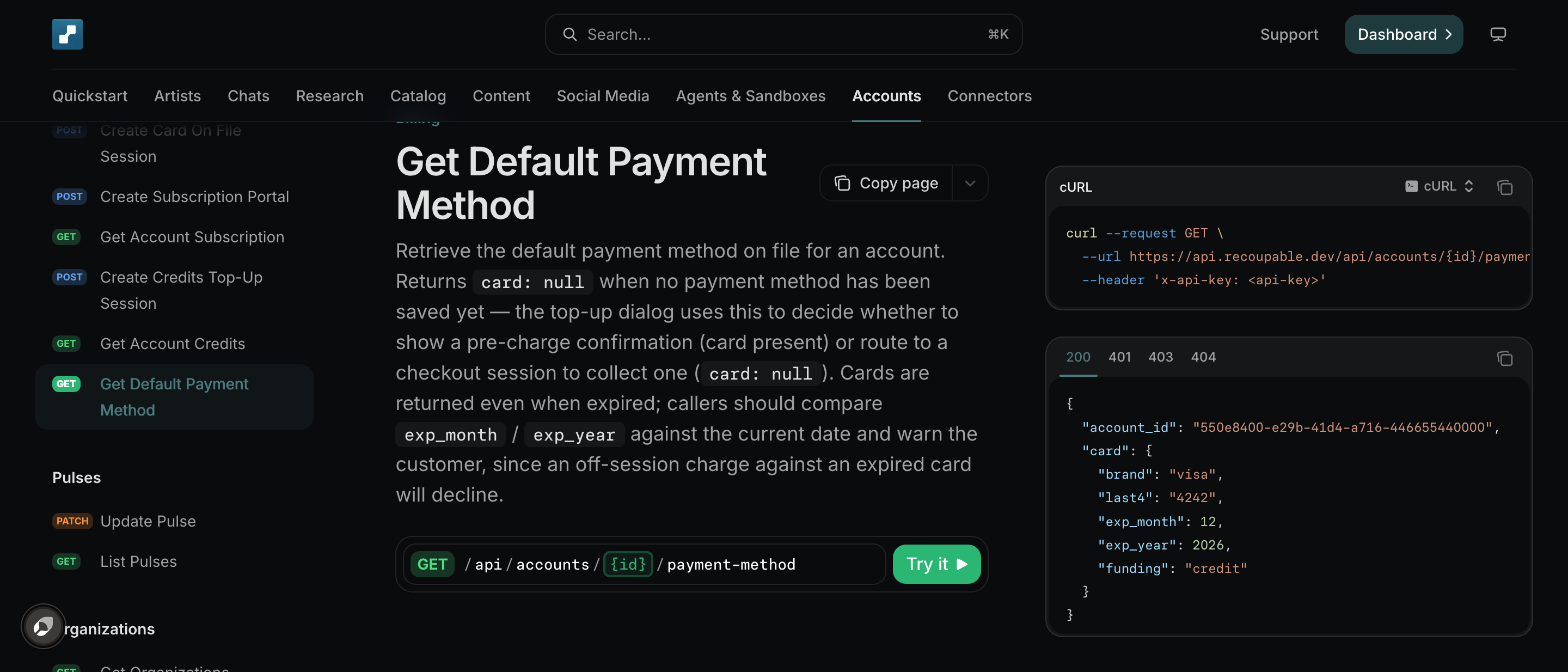
Task: Show the 200 response example
Action: pos(1078,357)
